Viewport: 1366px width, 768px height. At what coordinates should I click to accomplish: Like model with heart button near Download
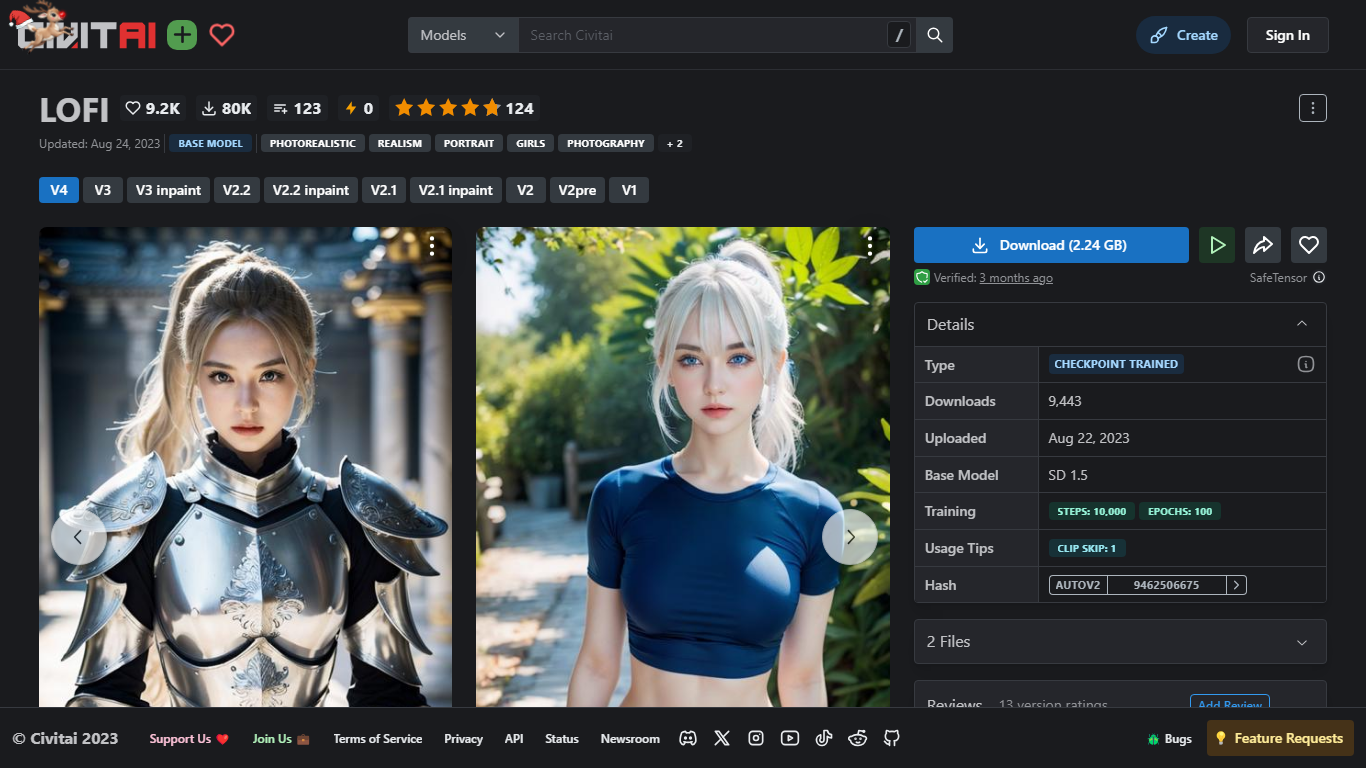[x=1308, y=245]
